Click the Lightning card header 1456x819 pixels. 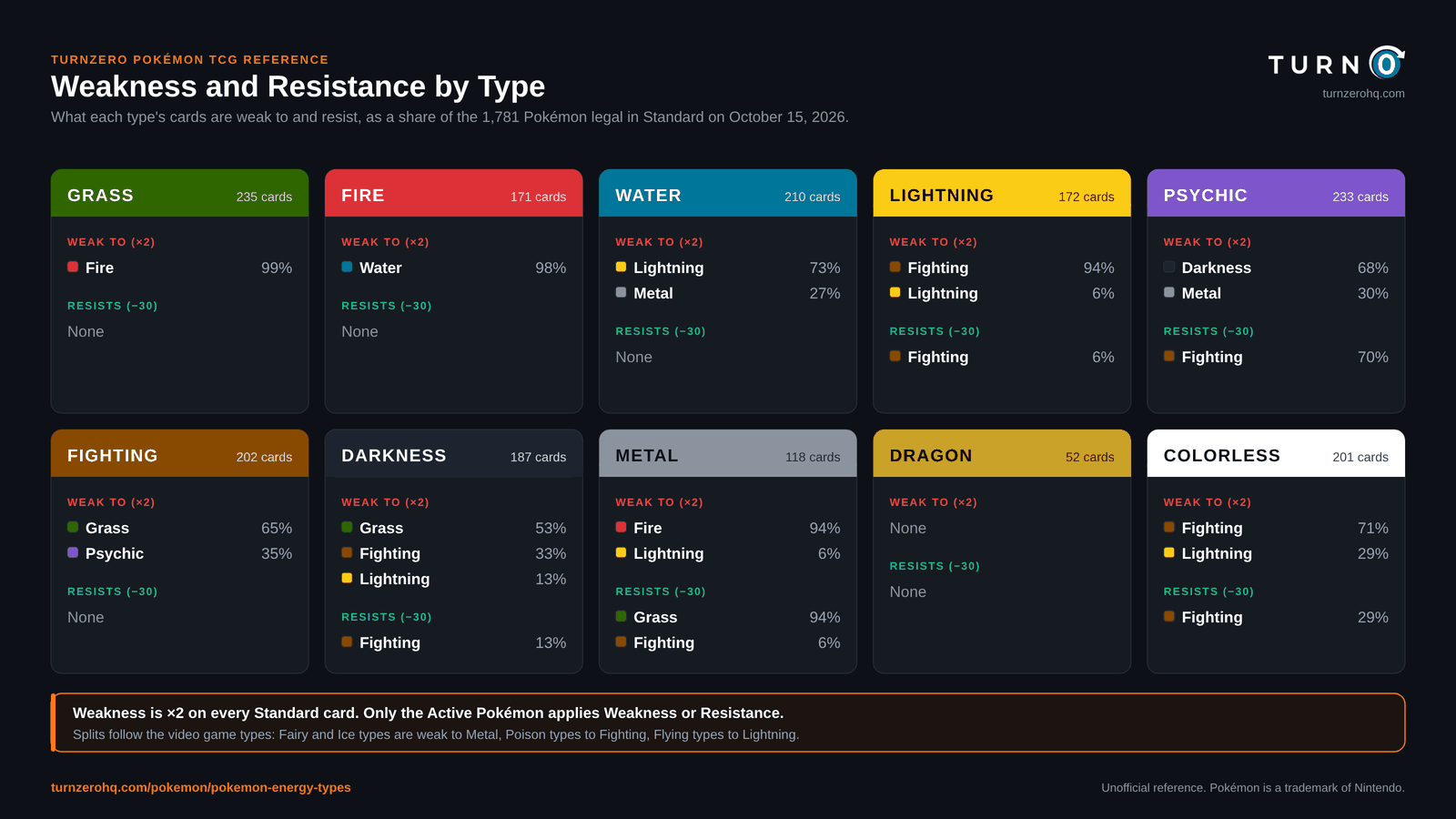point(1002,193)
